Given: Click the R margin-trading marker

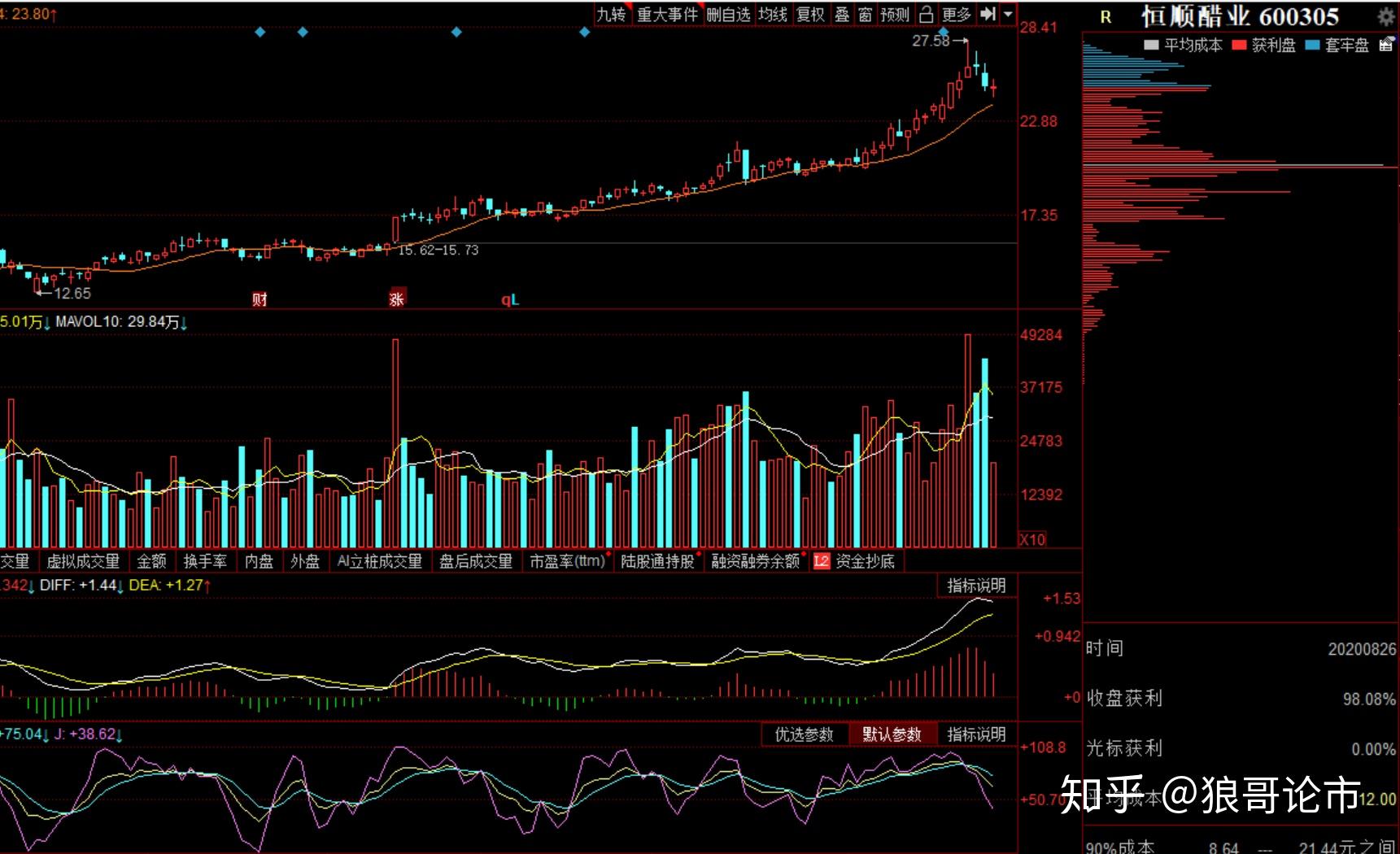Looking at the screenshot, I should pos(1106,16).
